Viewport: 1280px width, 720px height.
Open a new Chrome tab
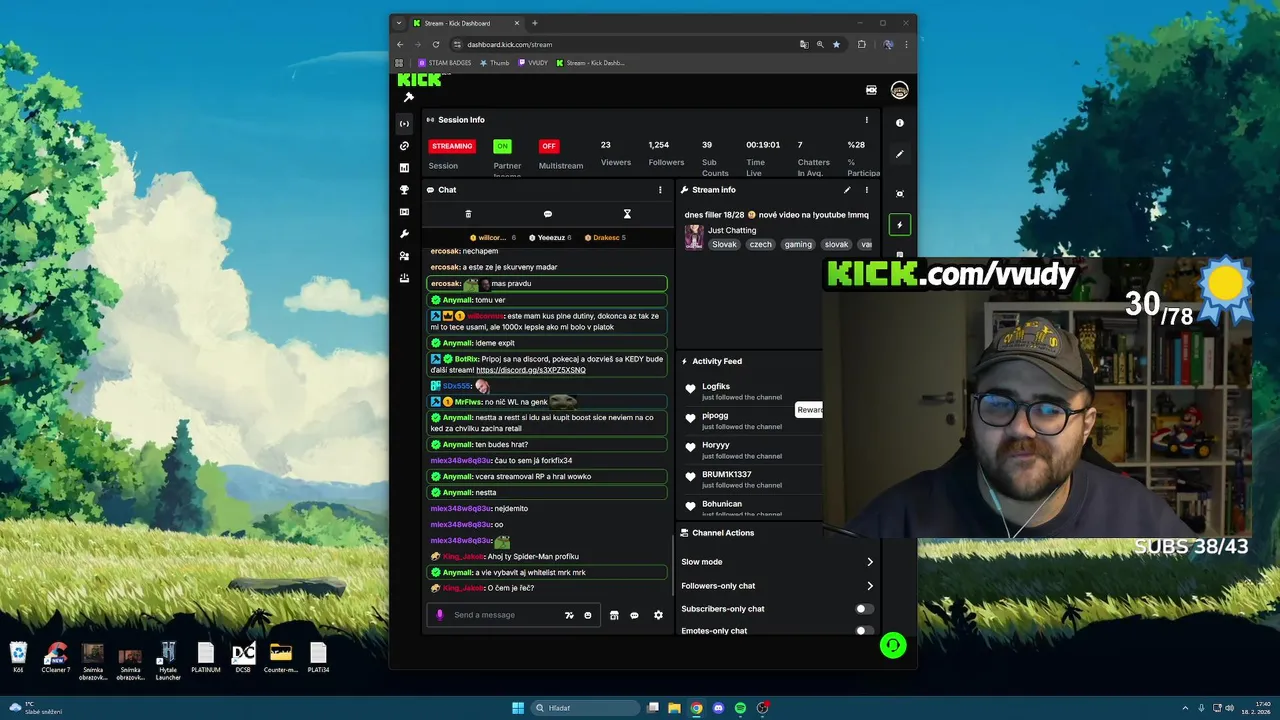pos(535,23)
